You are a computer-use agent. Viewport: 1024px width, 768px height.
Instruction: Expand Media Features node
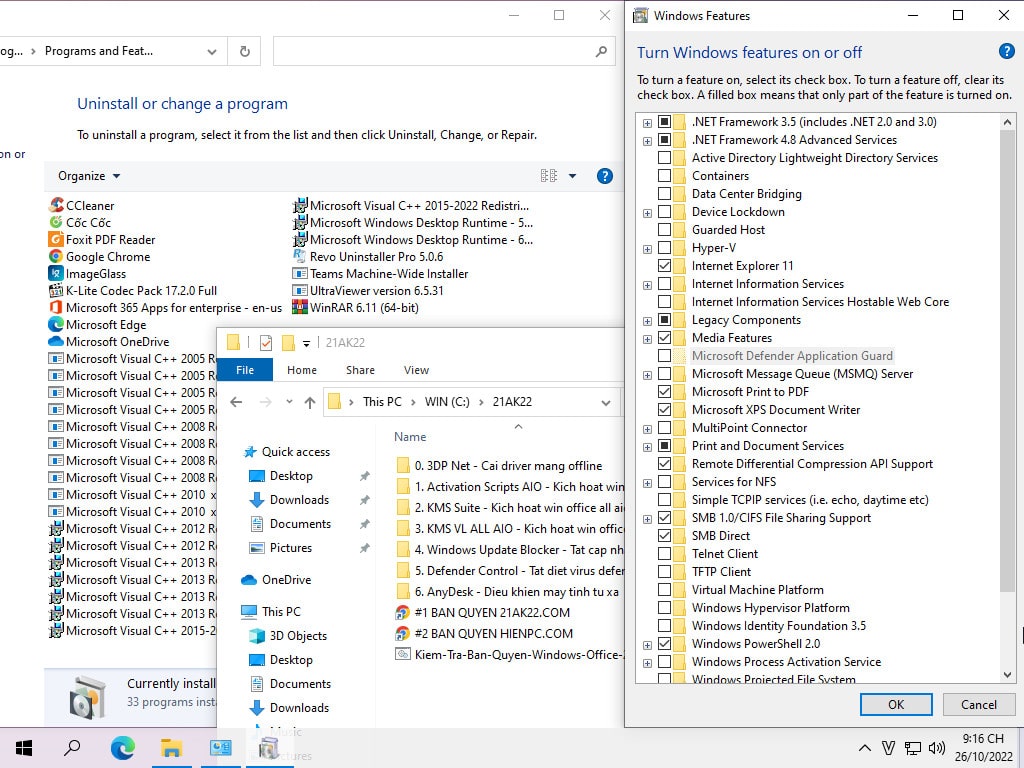(647, 339)
